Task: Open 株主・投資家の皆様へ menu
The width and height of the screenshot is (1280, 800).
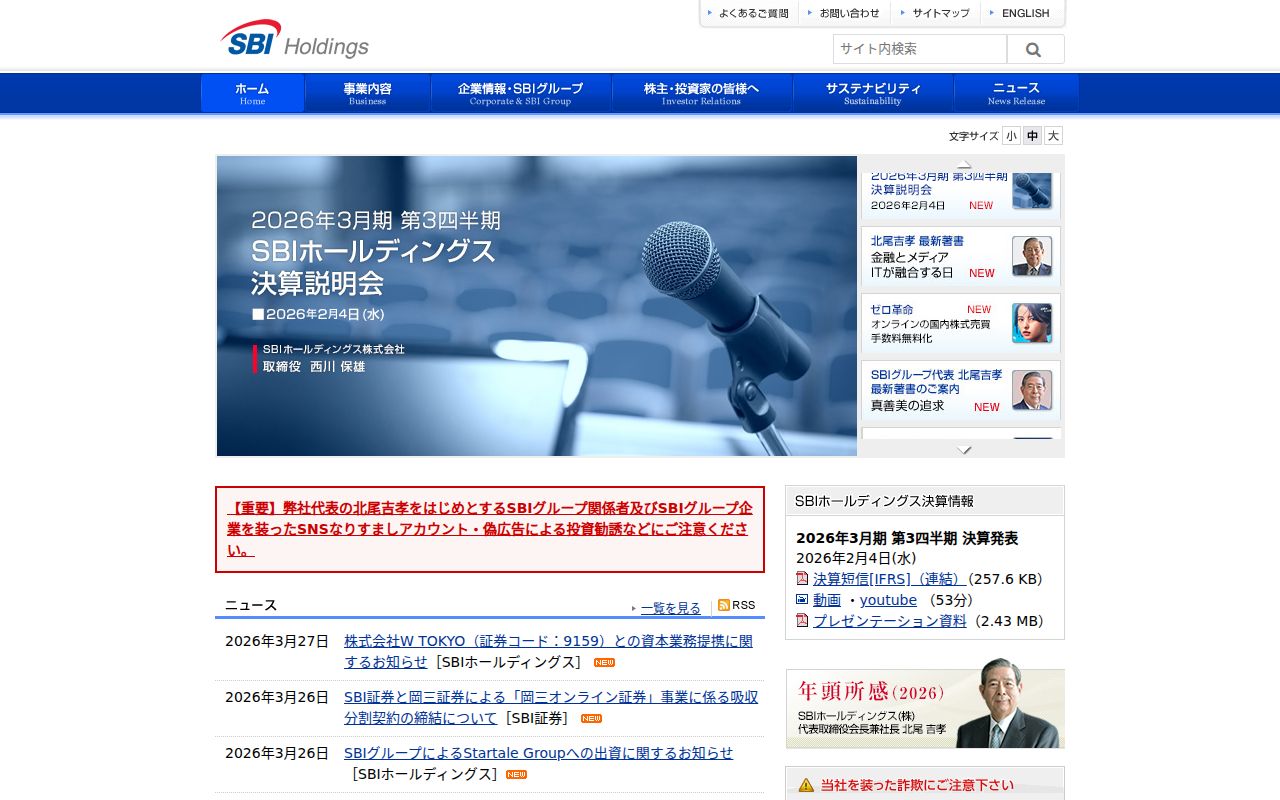Action: coord(701,93)
